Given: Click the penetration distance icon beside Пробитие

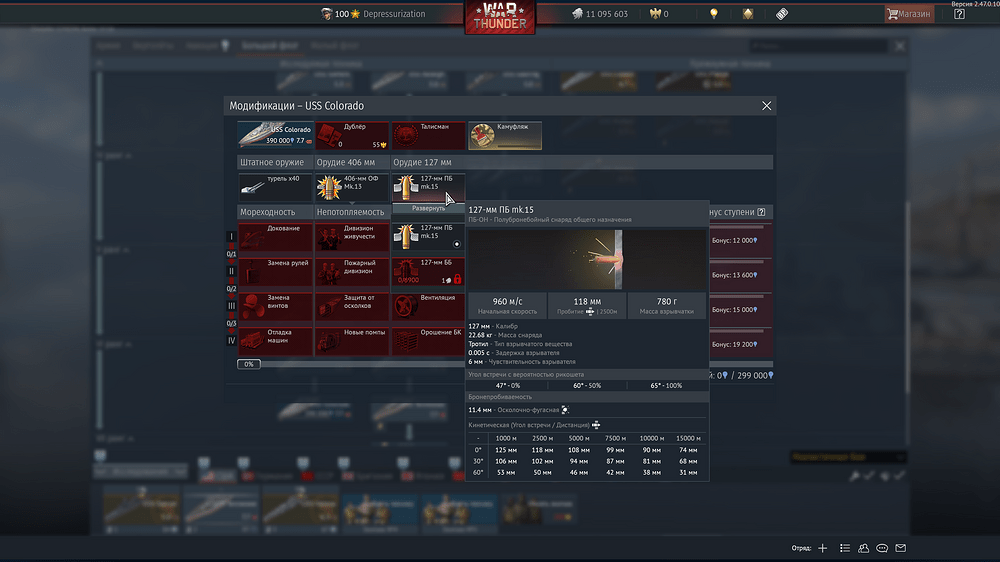Looking at the screenshot, I should (x=590, y=311).
